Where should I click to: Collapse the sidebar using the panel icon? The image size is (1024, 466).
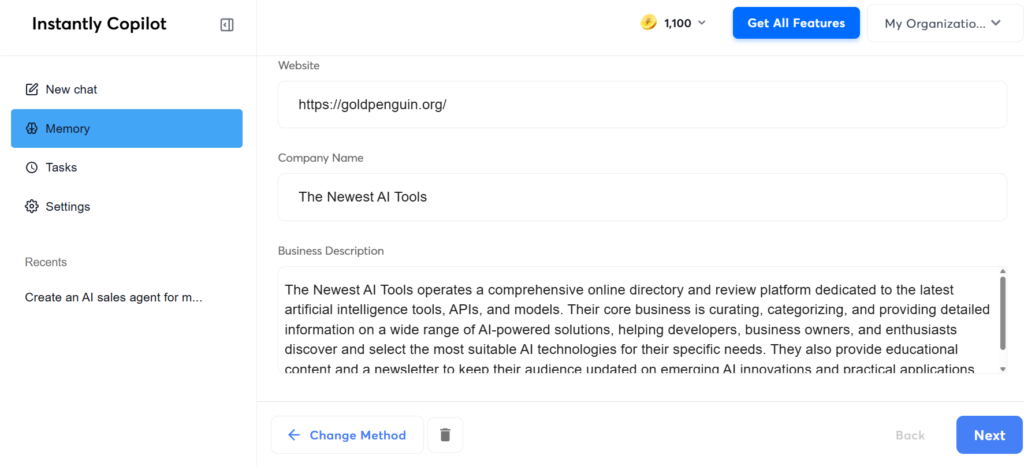pyautogui.click(x=227, y=25)
